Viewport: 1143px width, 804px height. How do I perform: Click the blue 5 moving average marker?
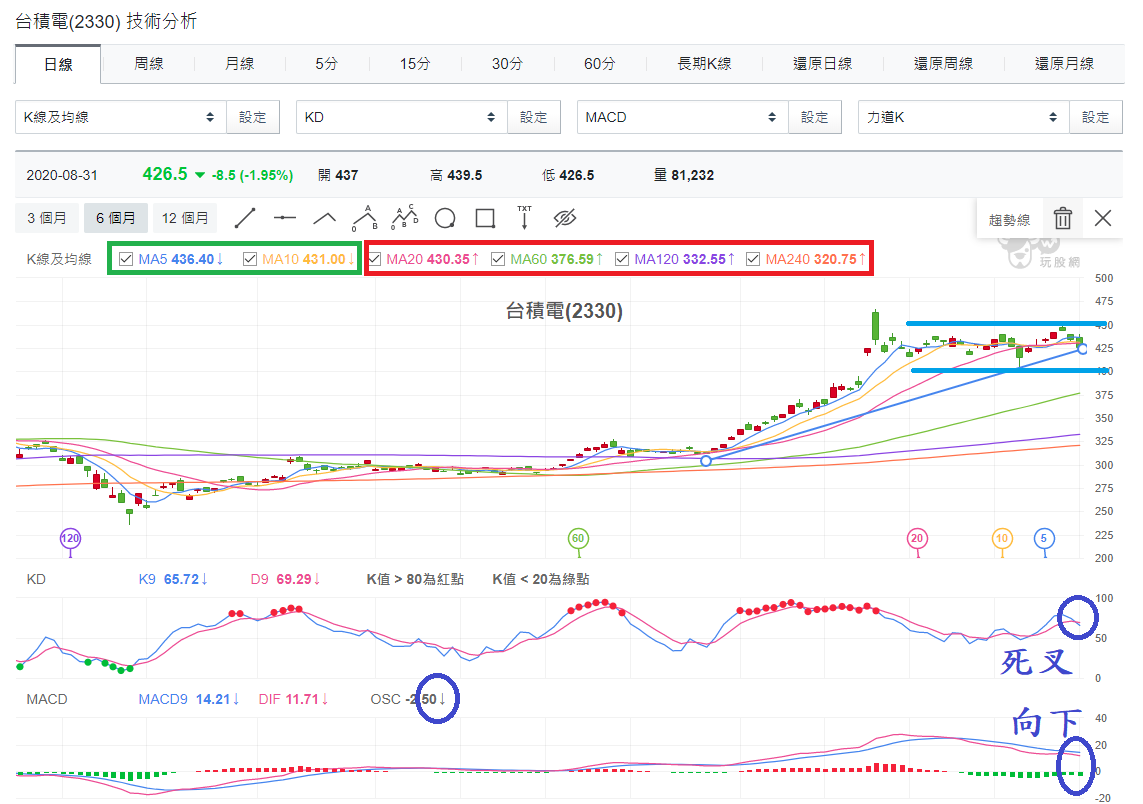tap(1044, 539)
